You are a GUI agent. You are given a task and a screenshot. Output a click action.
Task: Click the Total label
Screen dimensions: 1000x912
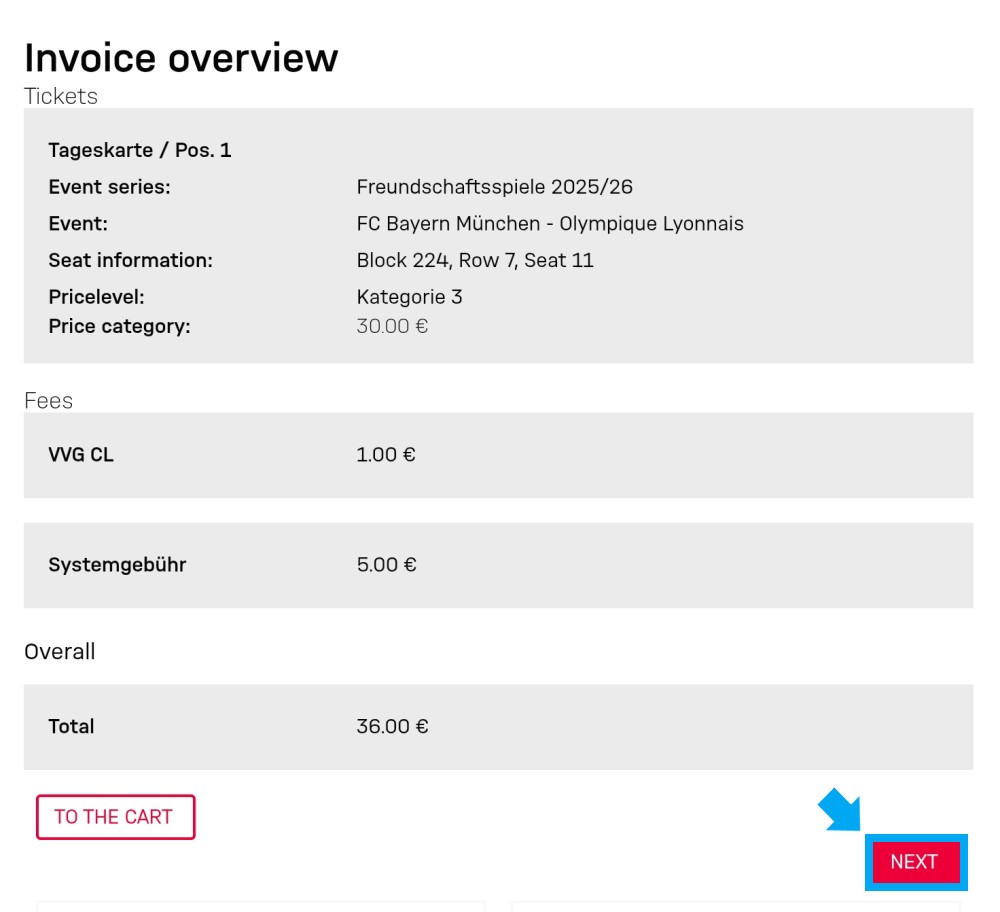pos(71,727)
